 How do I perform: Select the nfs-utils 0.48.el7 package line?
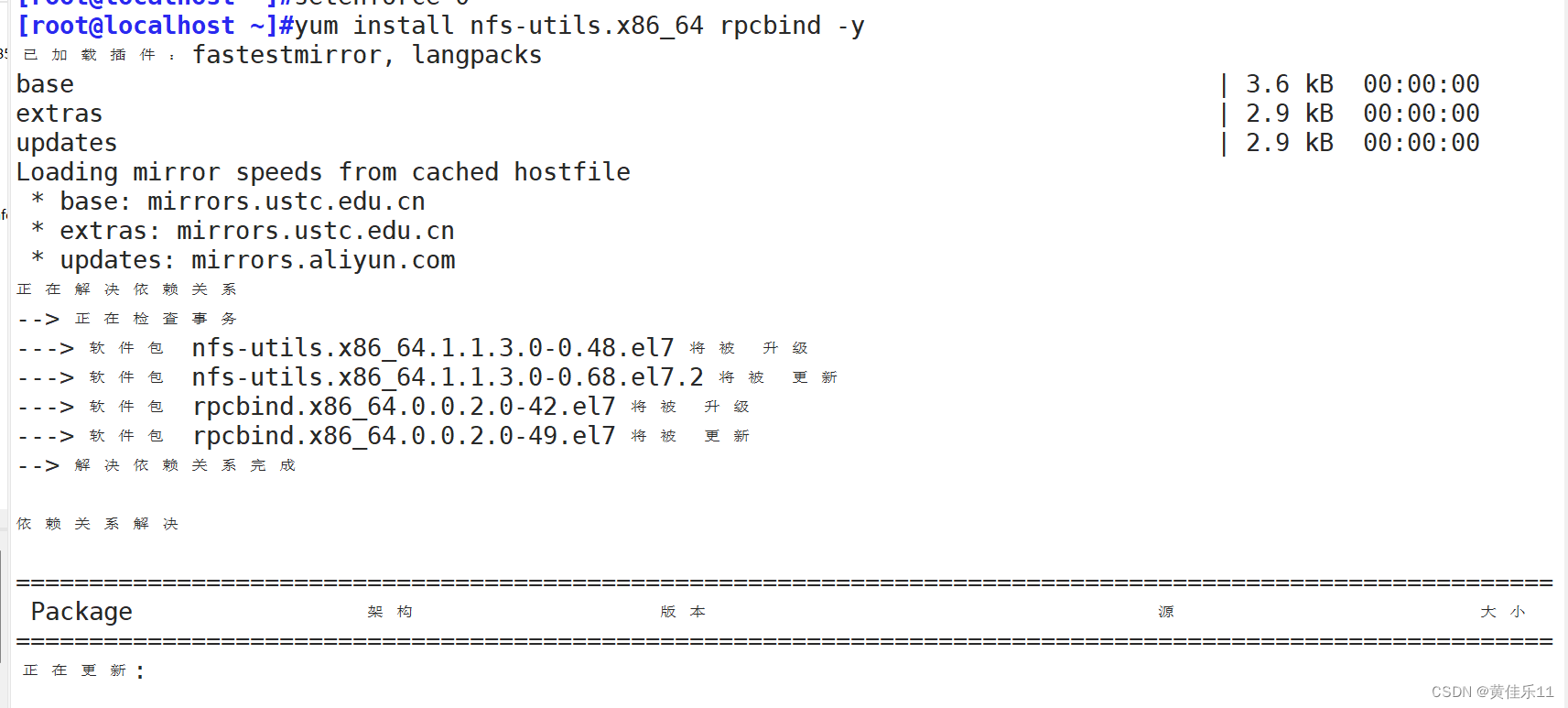tap(432, 348)
